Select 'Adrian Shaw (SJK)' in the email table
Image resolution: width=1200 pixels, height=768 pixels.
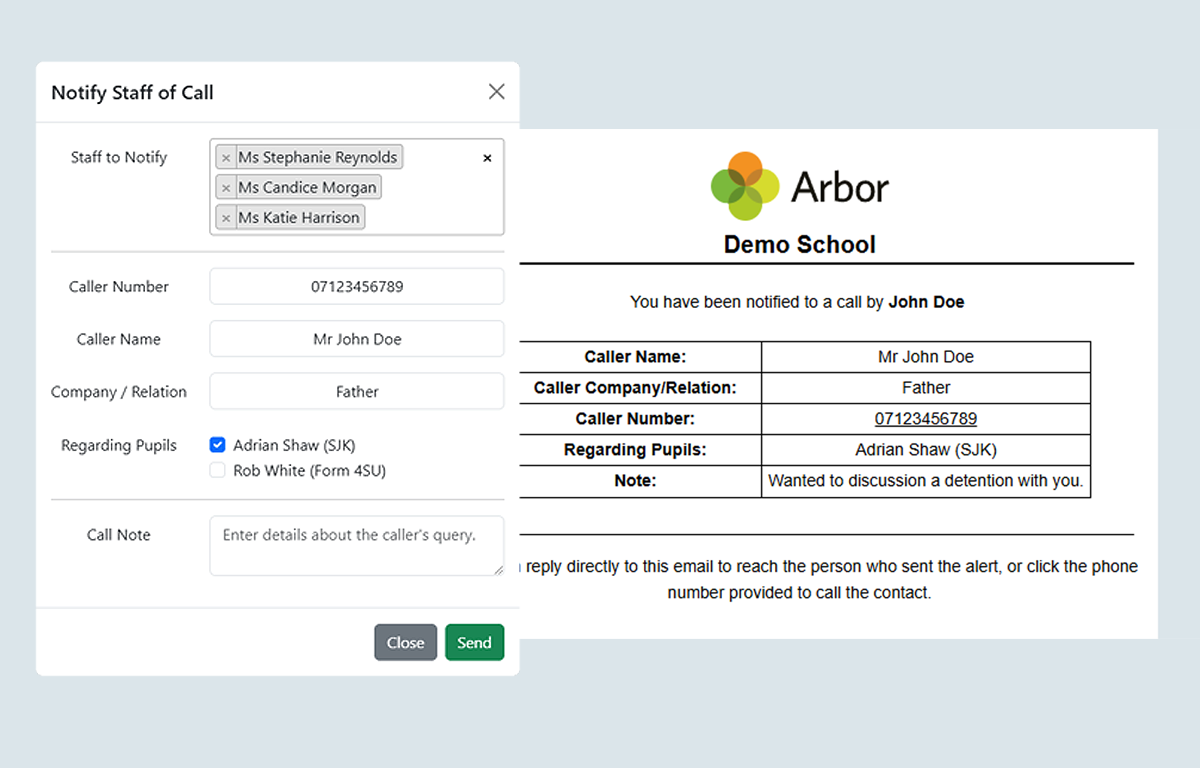tap(926, 450)
